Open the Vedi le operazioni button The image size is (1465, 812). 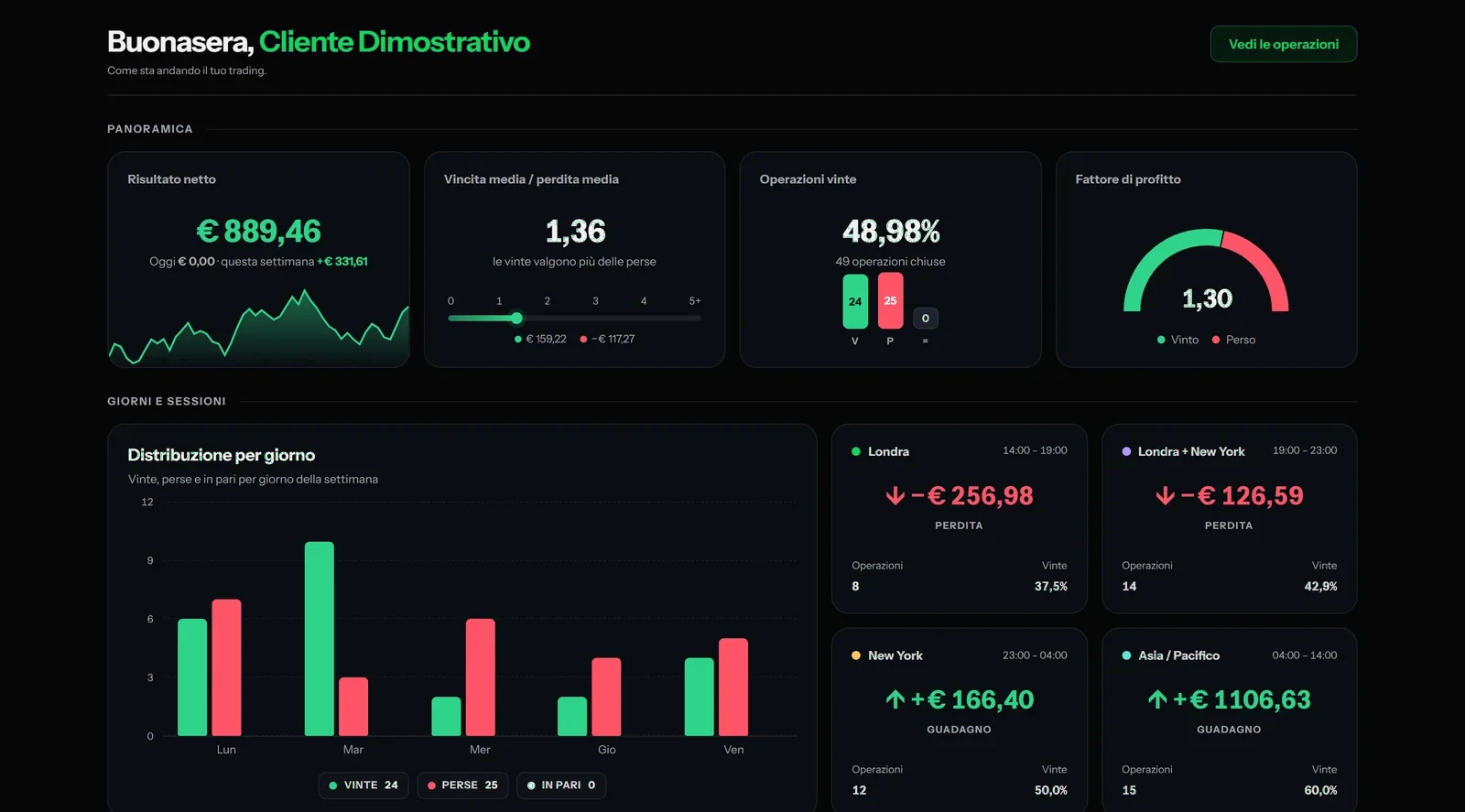click(1283, 44)
